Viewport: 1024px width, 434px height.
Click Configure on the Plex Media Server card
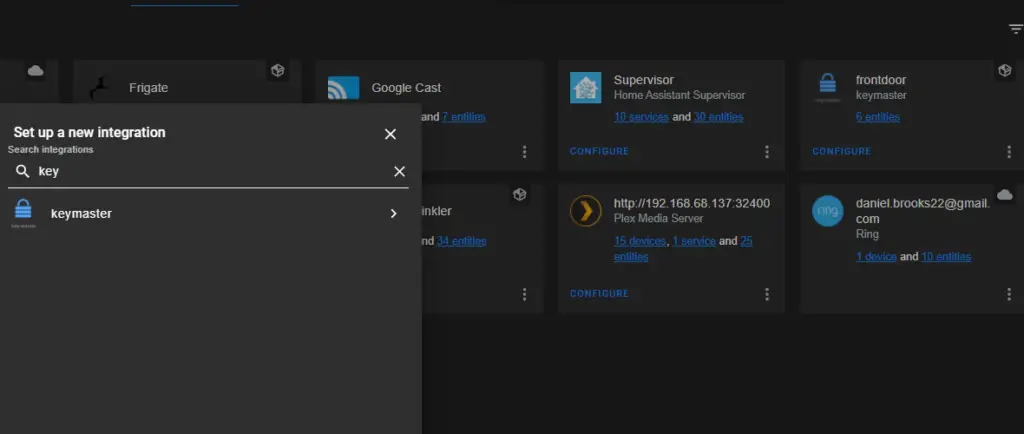click(x=600, y=294)
